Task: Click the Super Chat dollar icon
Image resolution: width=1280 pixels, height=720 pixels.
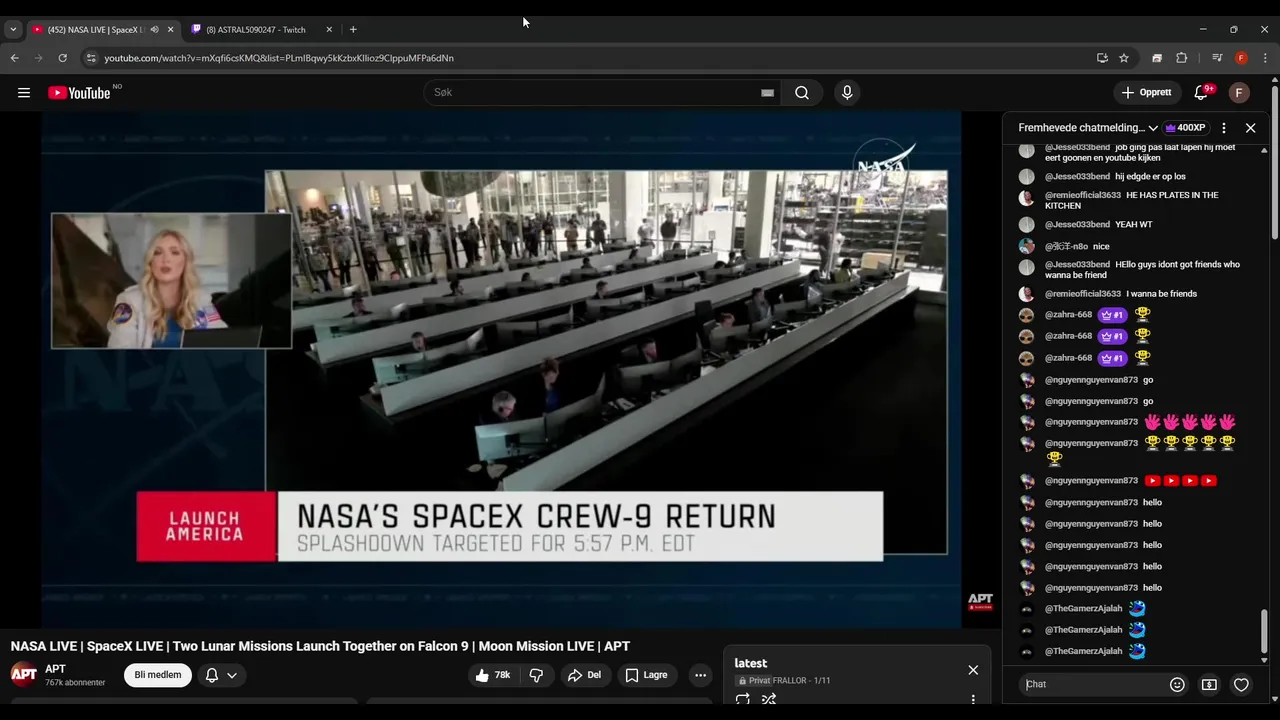Action: click(1209, 685)
